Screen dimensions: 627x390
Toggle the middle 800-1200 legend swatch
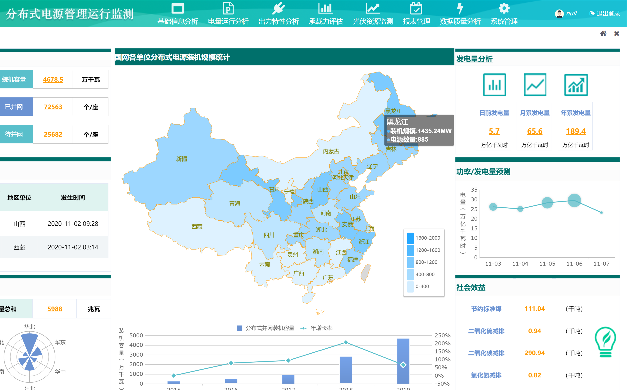coord(410,262)
